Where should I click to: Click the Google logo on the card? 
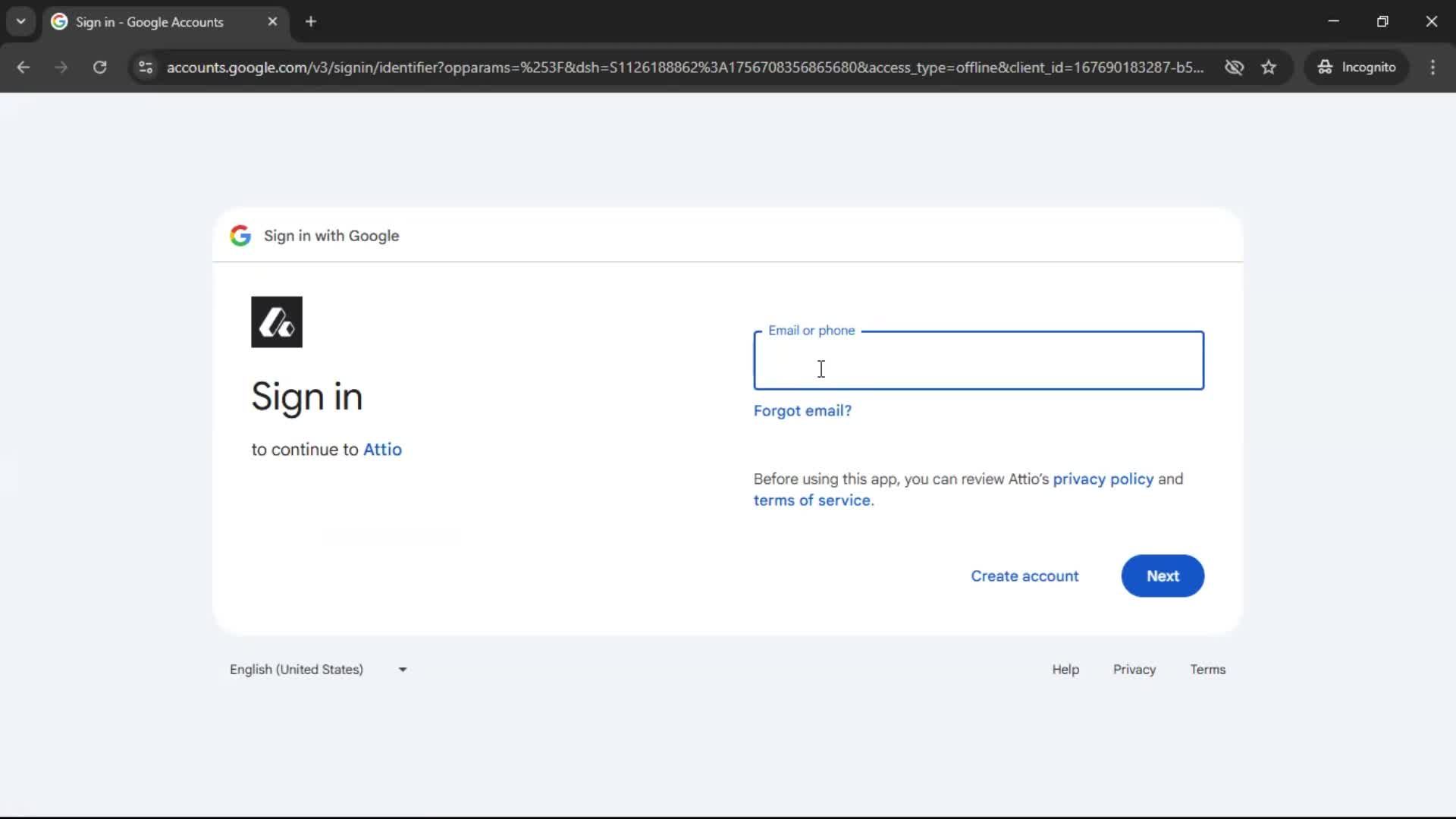[240, 236]
